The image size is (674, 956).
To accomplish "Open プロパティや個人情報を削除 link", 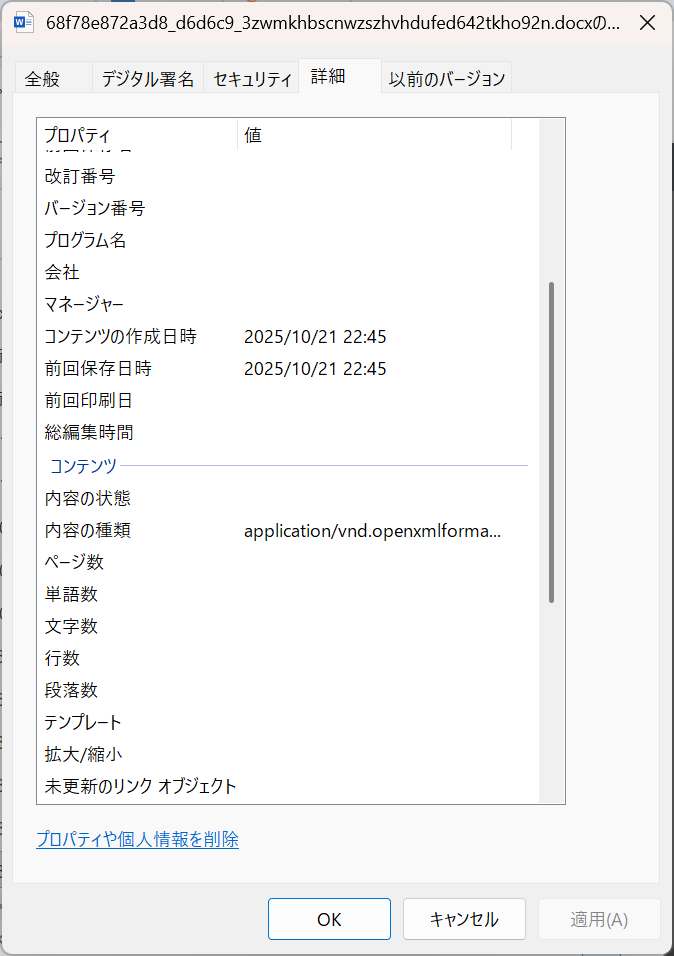I will pos(138,840).
